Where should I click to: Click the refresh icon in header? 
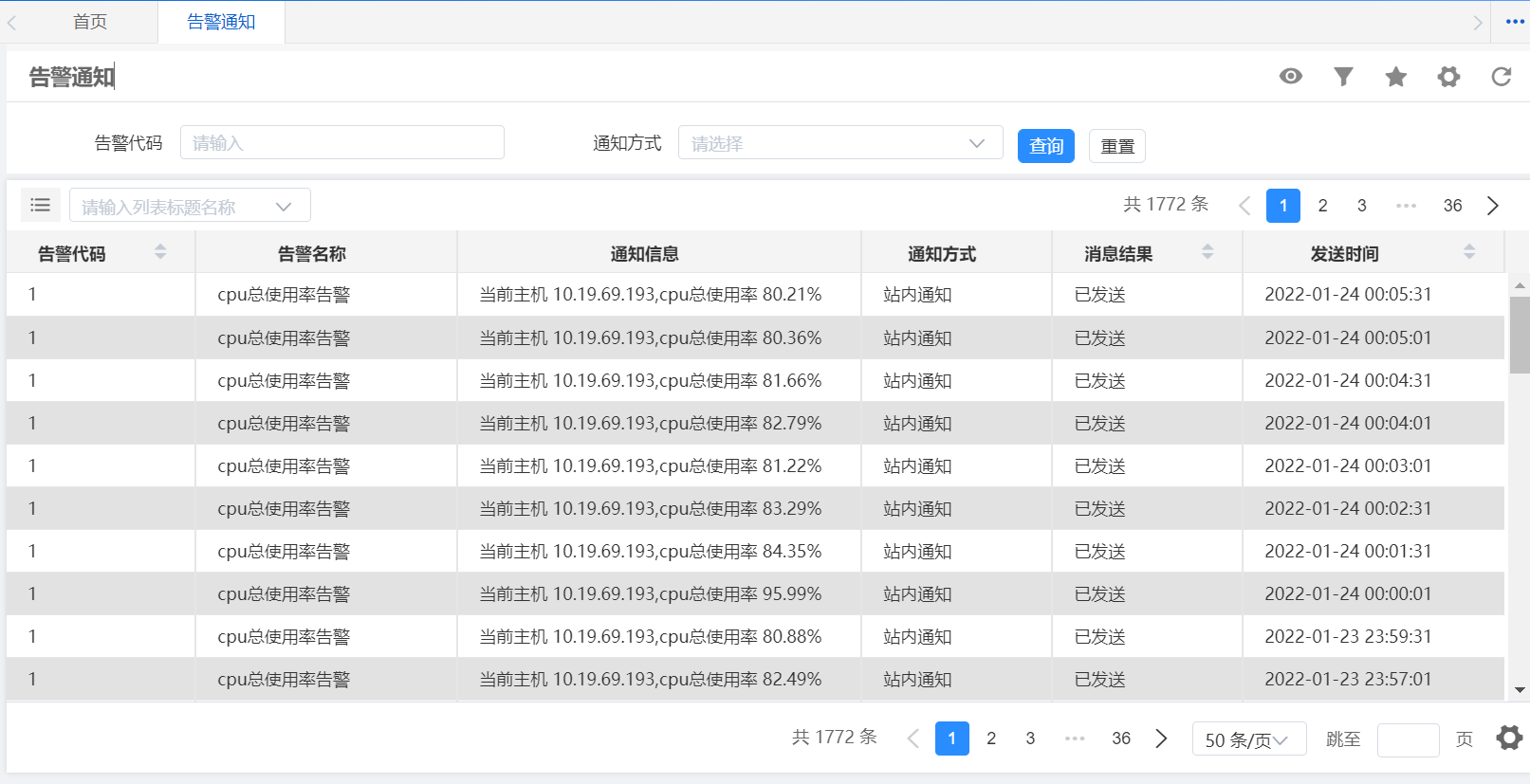(x=1501, y=77)
